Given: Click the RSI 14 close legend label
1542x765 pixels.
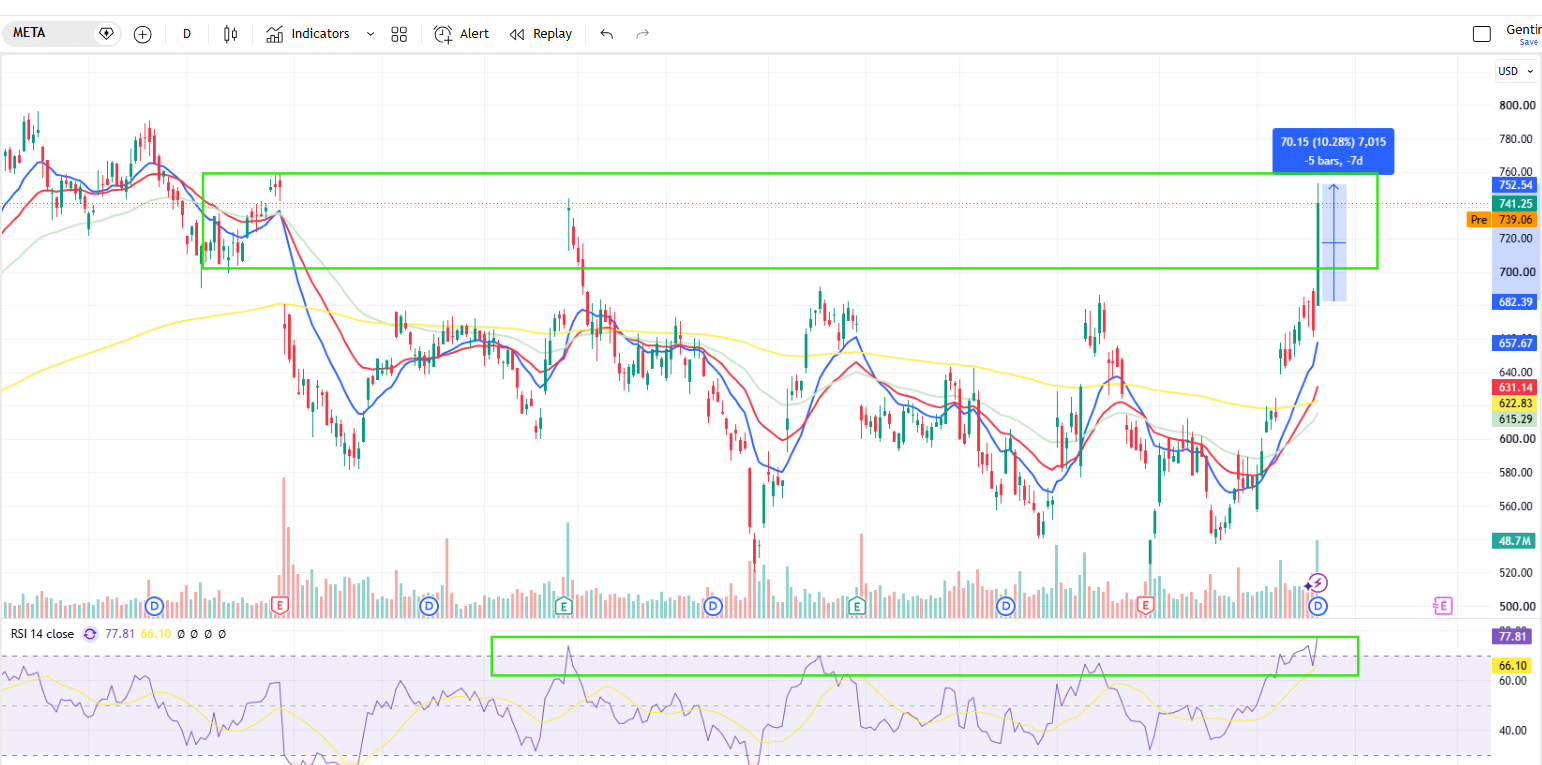Looking at the screenshot, I should [42, 633].
